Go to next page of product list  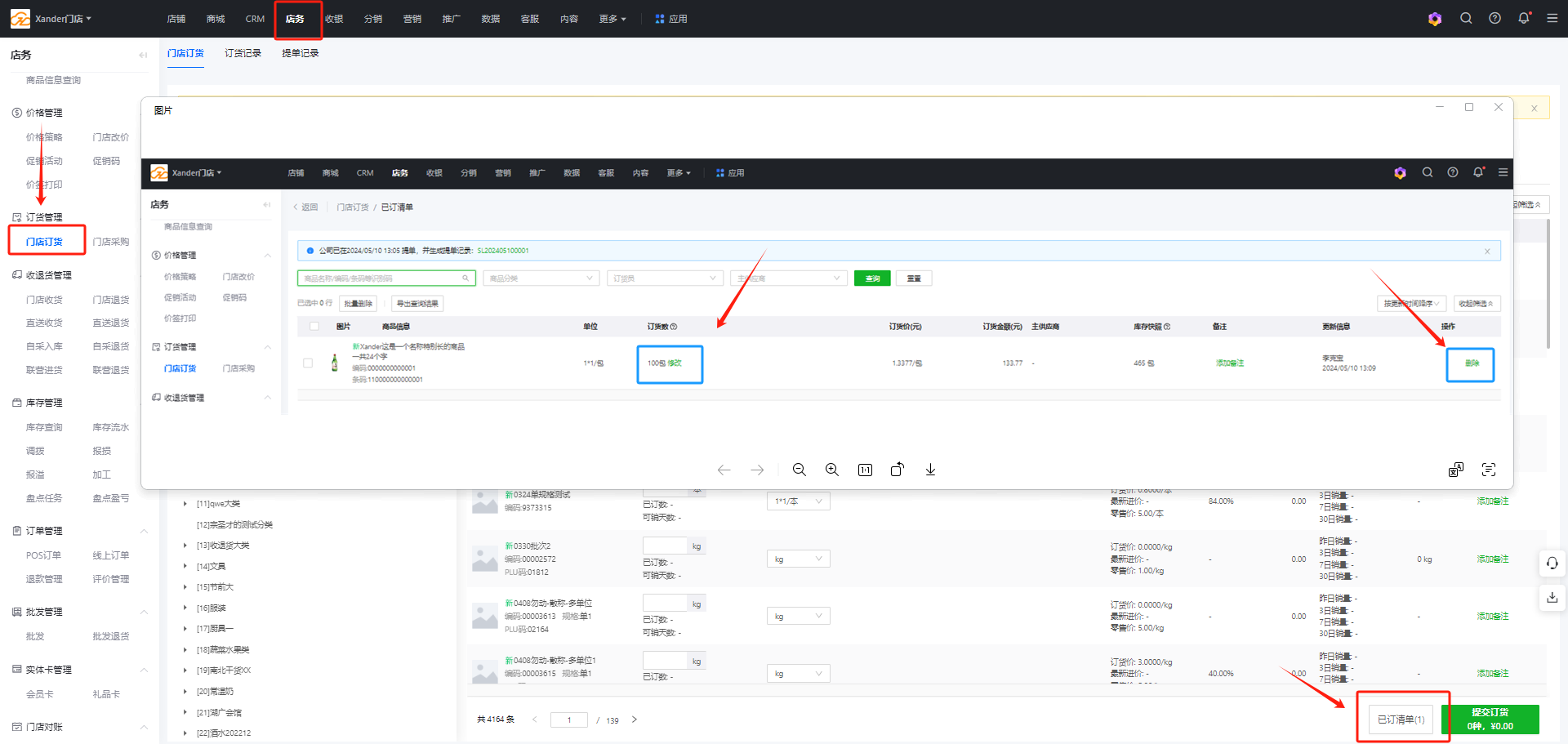pyautogui.click(x=635, y=719)
